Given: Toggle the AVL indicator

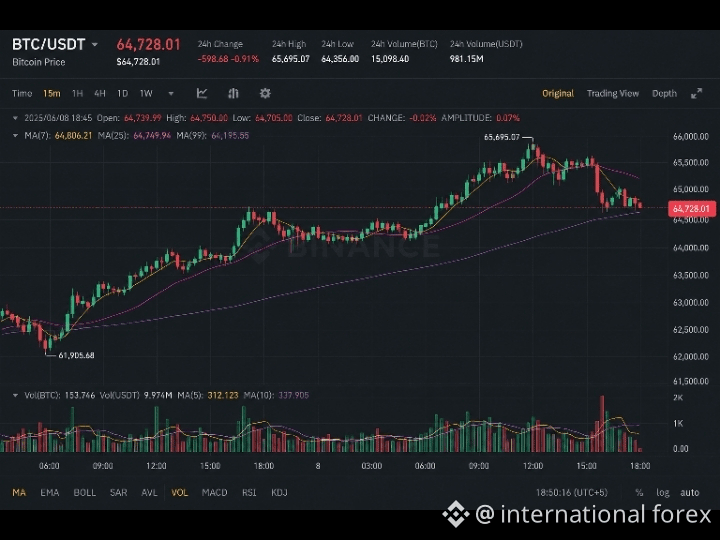Looking at the screenshot, I should (x=149, y=492).
